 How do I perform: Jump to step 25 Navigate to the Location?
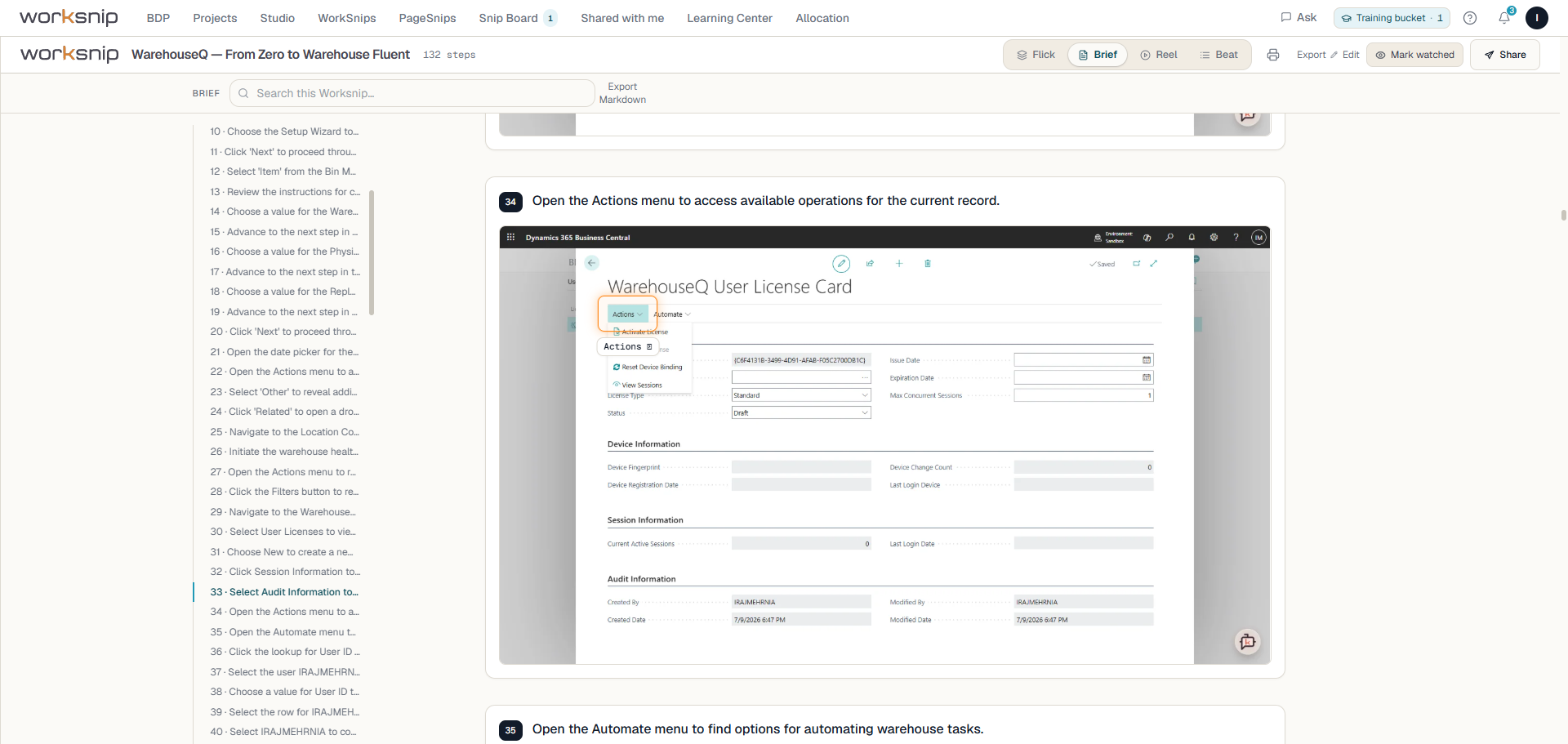pyautogui.click(x=284, y=432)
